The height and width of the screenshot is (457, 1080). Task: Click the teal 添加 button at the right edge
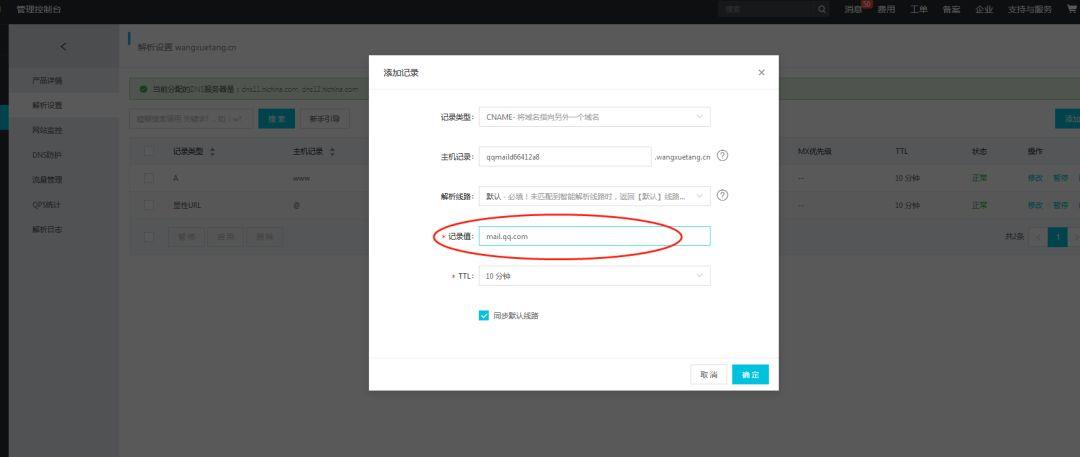coord(1068,119)
